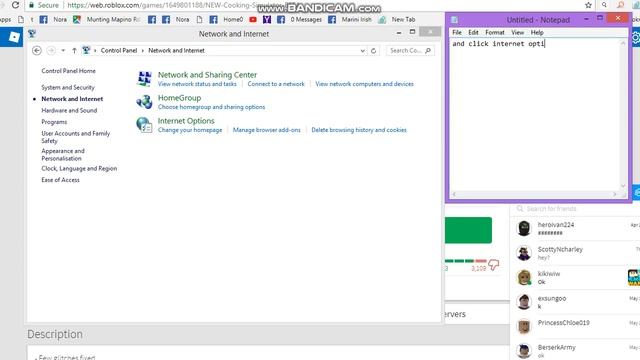The width and height of the screenshot is (640, 360).
Task: Open Ease of Access category
Action: click(x=60, y=180)
